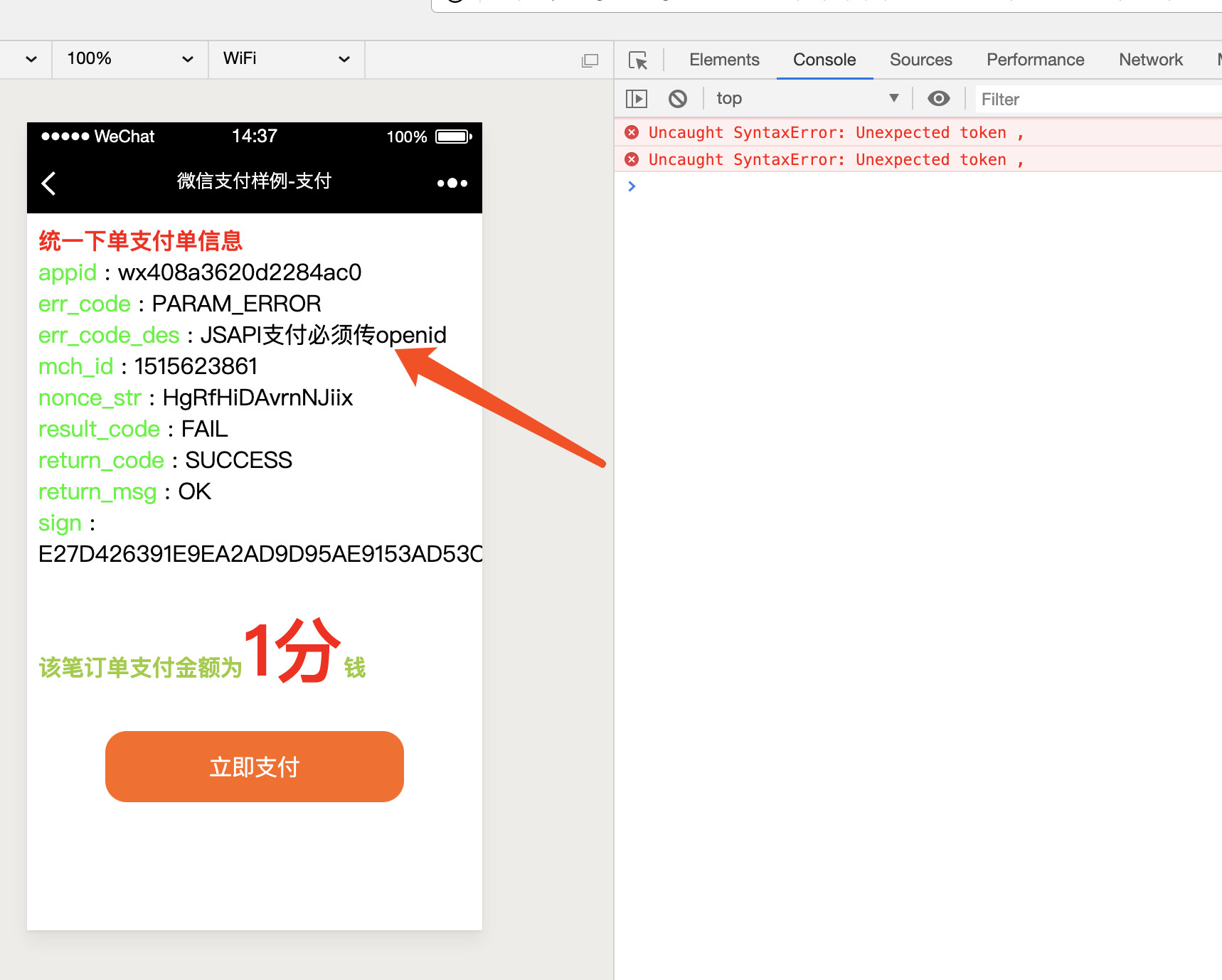Viewport: 1222px width, 980px height.
Task: Switch to the Elements tab
Action: click(x=724, y=60)
